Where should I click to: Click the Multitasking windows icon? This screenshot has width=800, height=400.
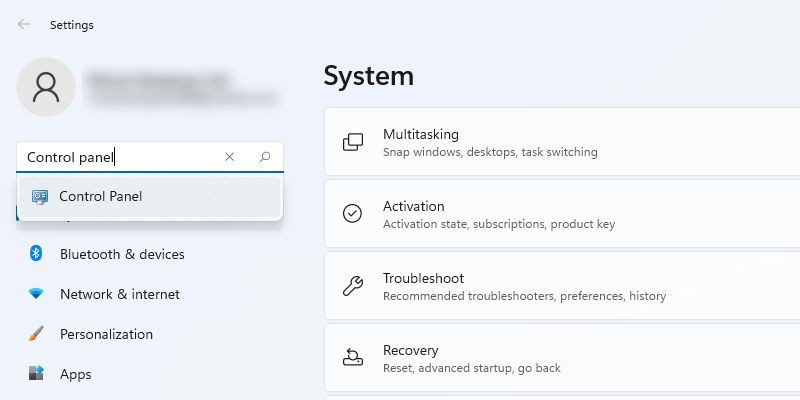[x=353, y=142]
